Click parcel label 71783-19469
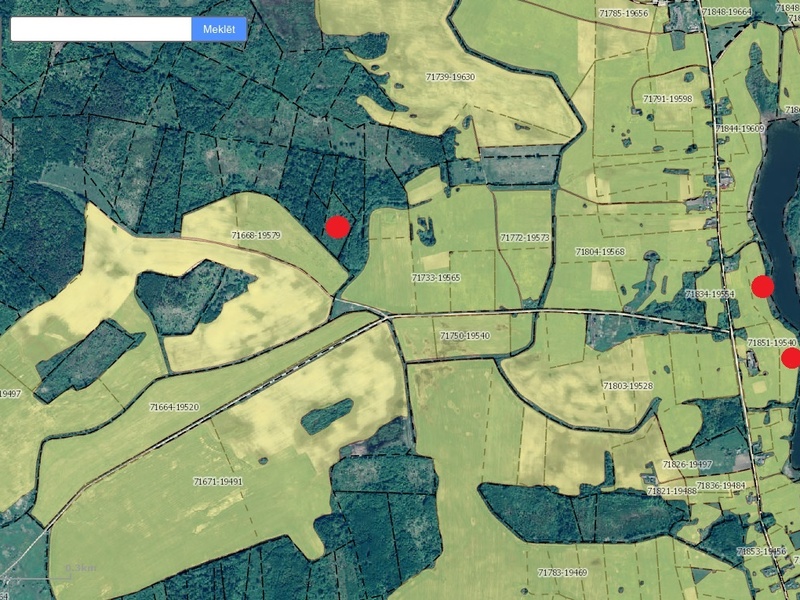 pyautogui.click(x=562, y=572)
